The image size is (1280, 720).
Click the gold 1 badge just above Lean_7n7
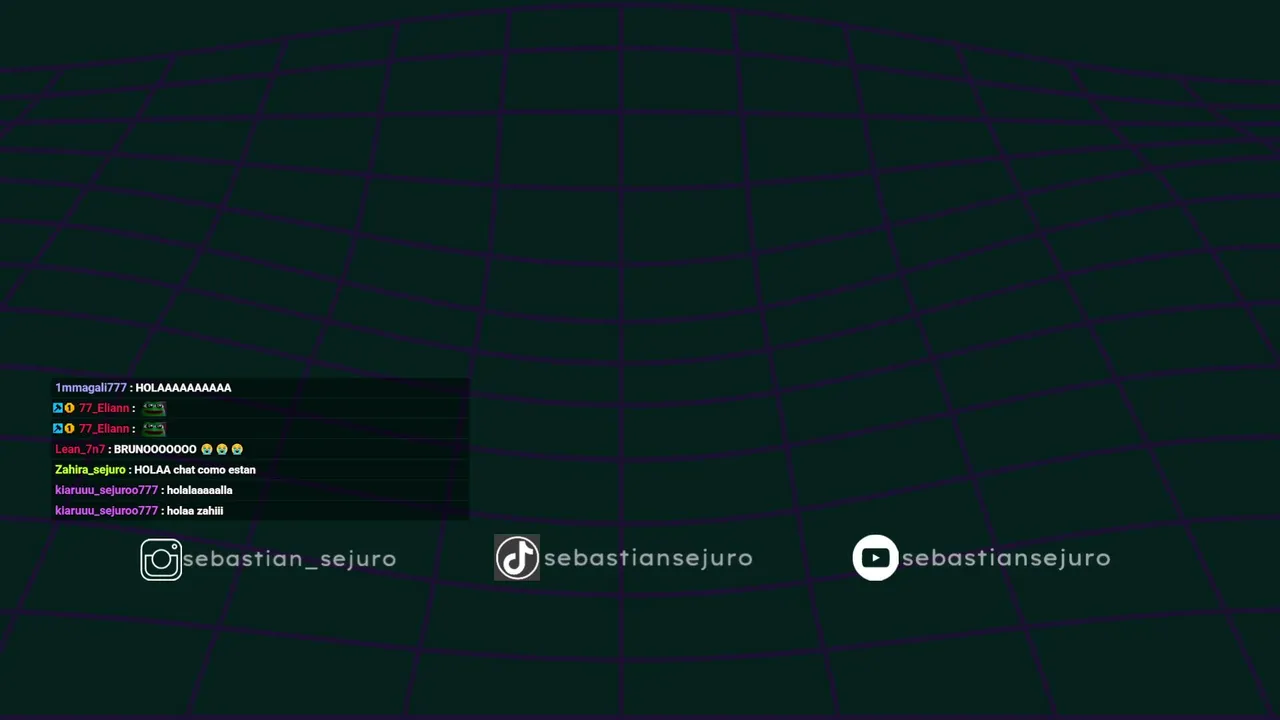pos(70,429)
